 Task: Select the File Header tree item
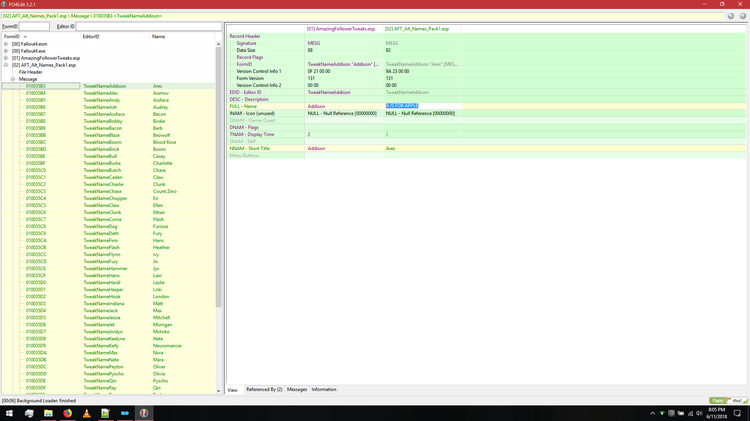click(31, 72)
